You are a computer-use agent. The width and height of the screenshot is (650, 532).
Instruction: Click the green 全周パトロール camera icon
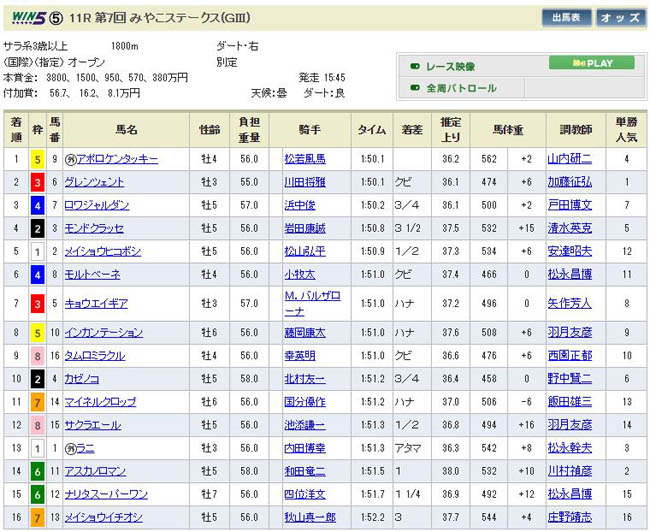point(414,88)
